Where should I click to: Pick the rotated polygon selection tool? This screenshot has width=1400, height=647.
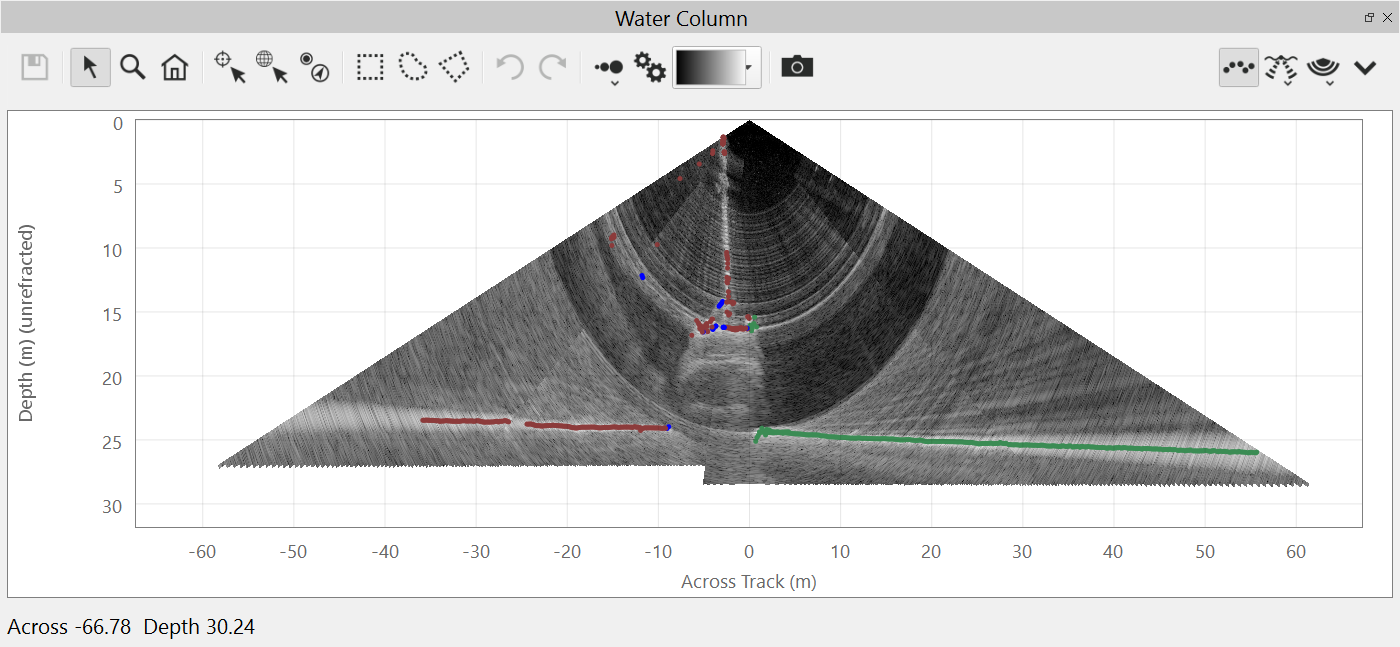click(455, 68)
